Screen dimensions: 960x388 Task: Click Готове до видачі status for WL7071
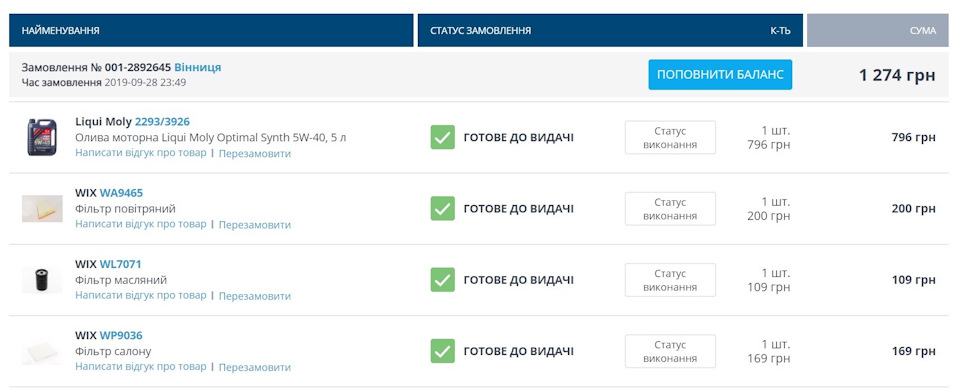click(x=519, y=280)
